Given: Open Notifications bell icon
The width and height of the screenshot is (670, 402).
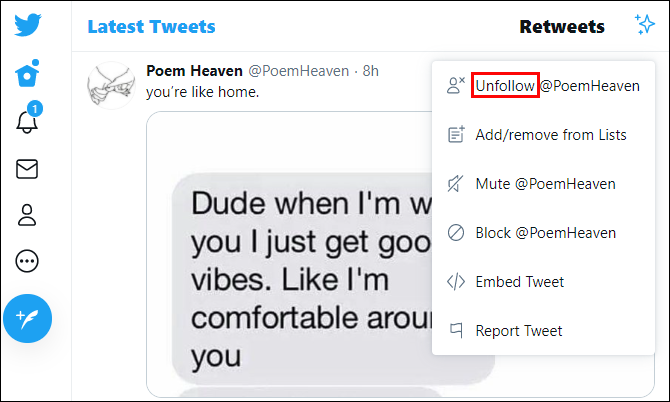Looking at the screenshot, I should [x=27, y=122].
